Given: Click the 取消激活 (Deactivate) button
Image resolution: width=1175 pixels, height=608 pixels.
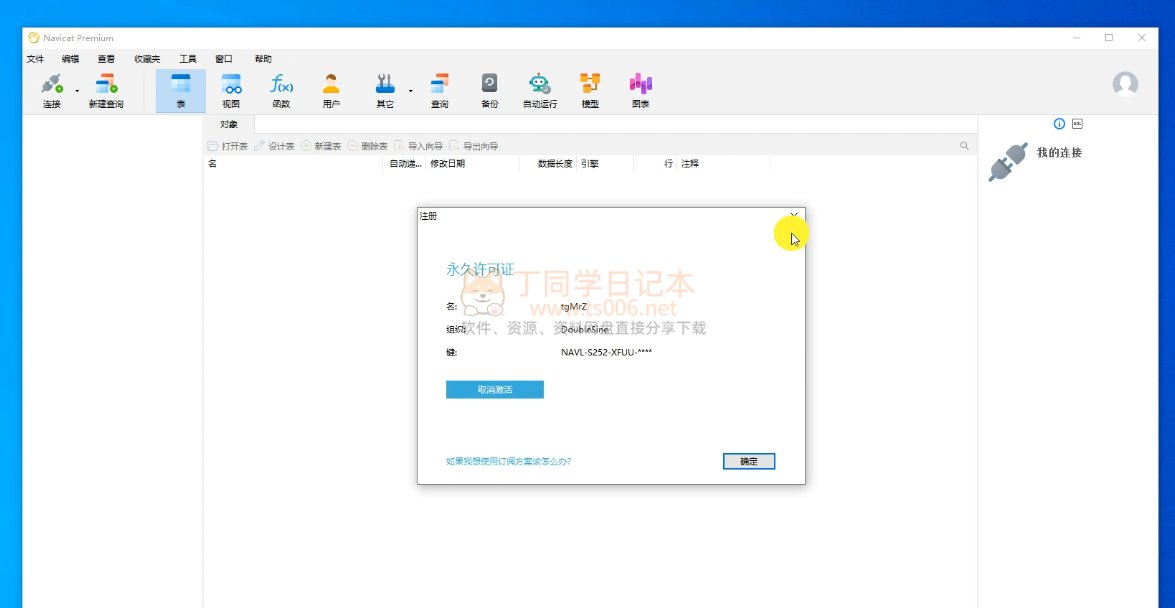Looking at the screenshot, I should 495,390.
